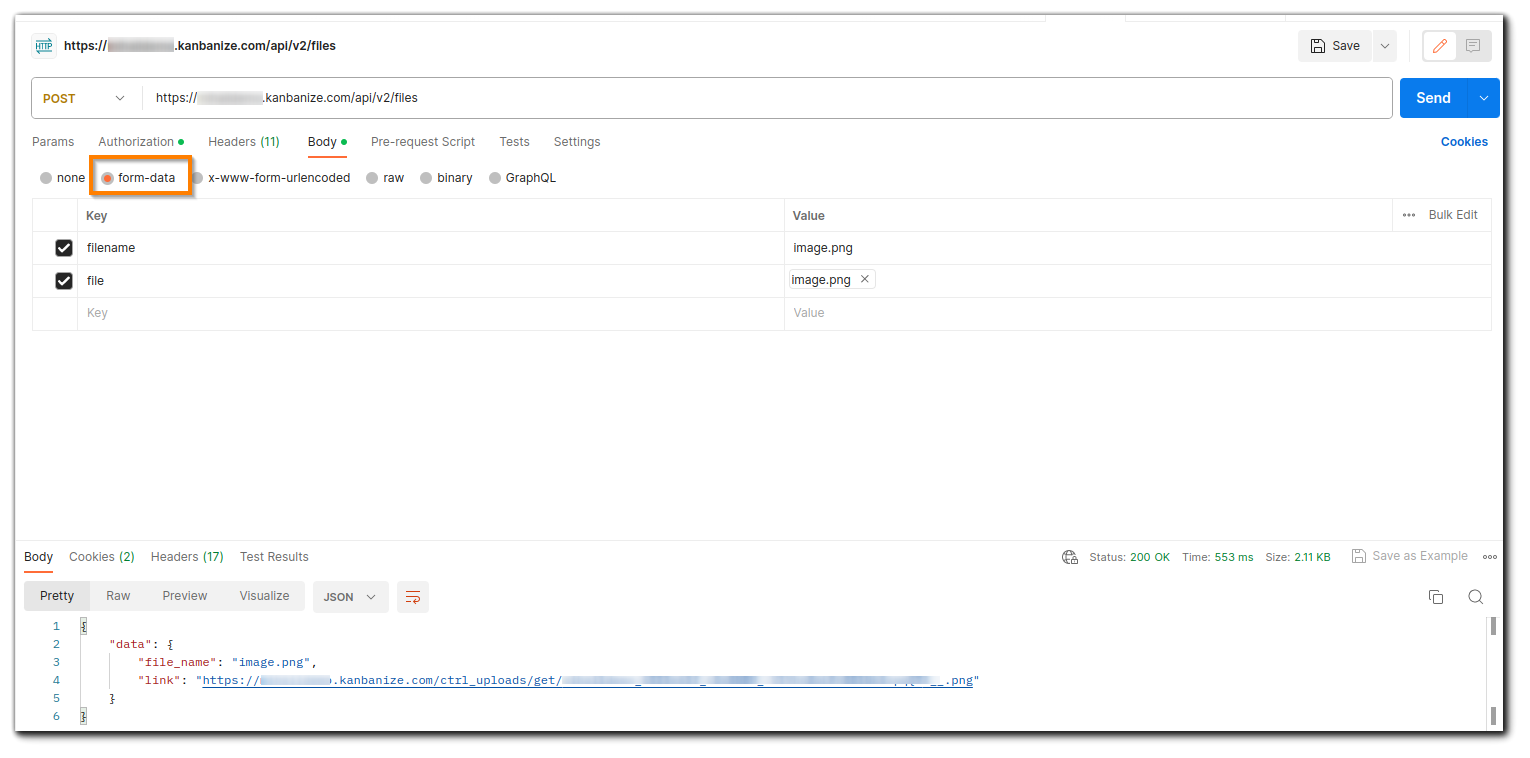
Task: Open the Test Results tab
Action: (274, 557)
